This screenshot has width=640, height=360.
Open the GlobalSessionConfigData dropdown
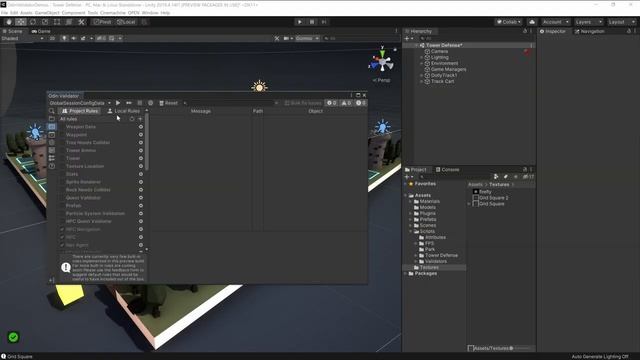pyautogui.click(x=80, y=103)
